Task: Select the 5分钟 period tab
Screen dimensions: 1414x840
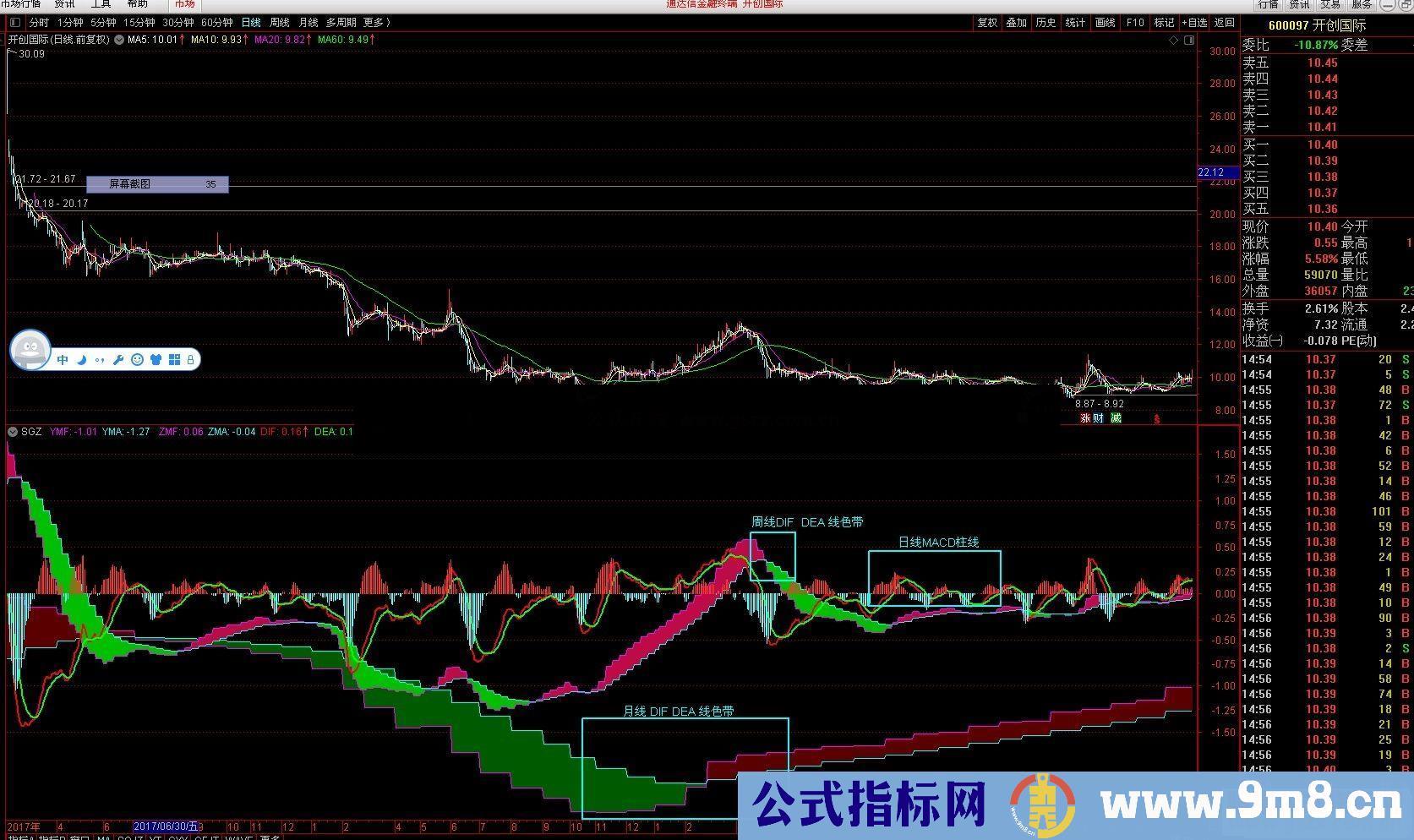Action: point(103,23)
